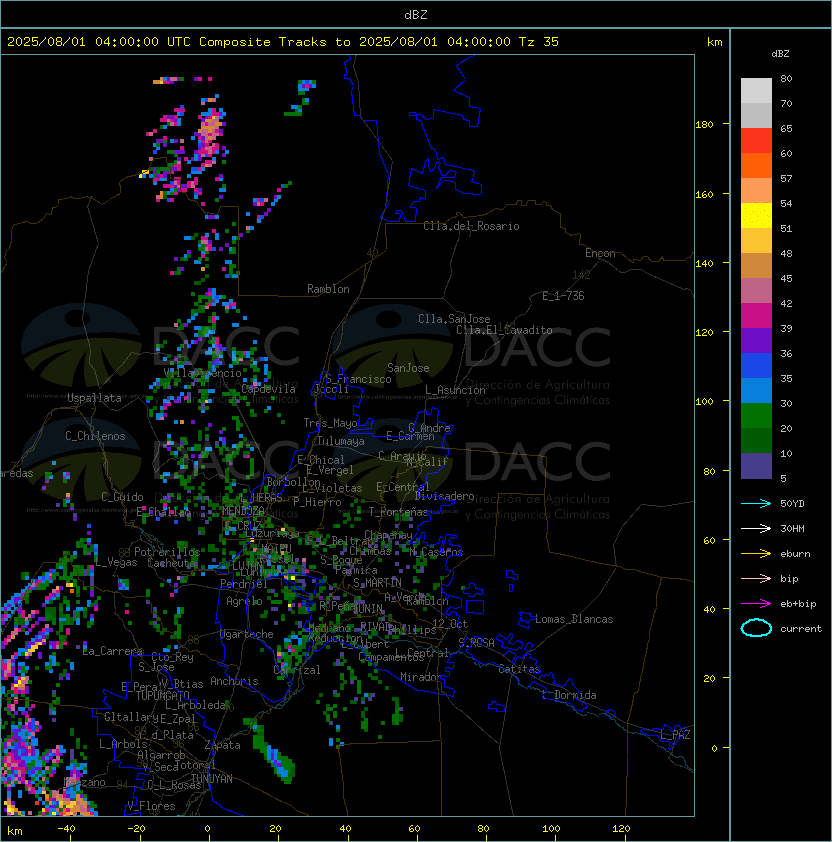832x842 pixels.
Task: Click the 'Perdriel' map label
Action: 244,584
